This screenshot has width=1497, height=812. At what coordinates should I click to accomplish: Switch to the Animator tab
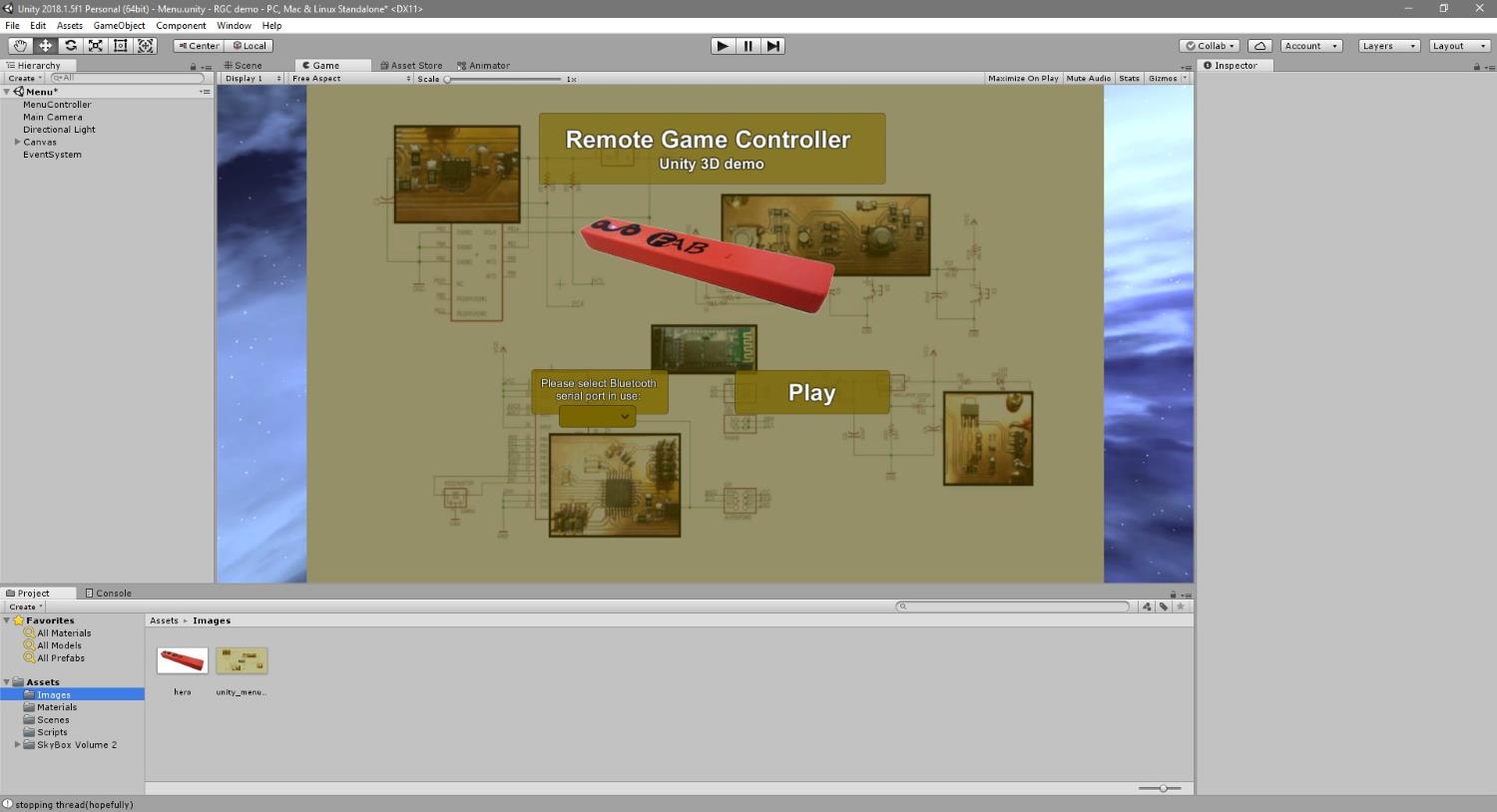[484, 66]
